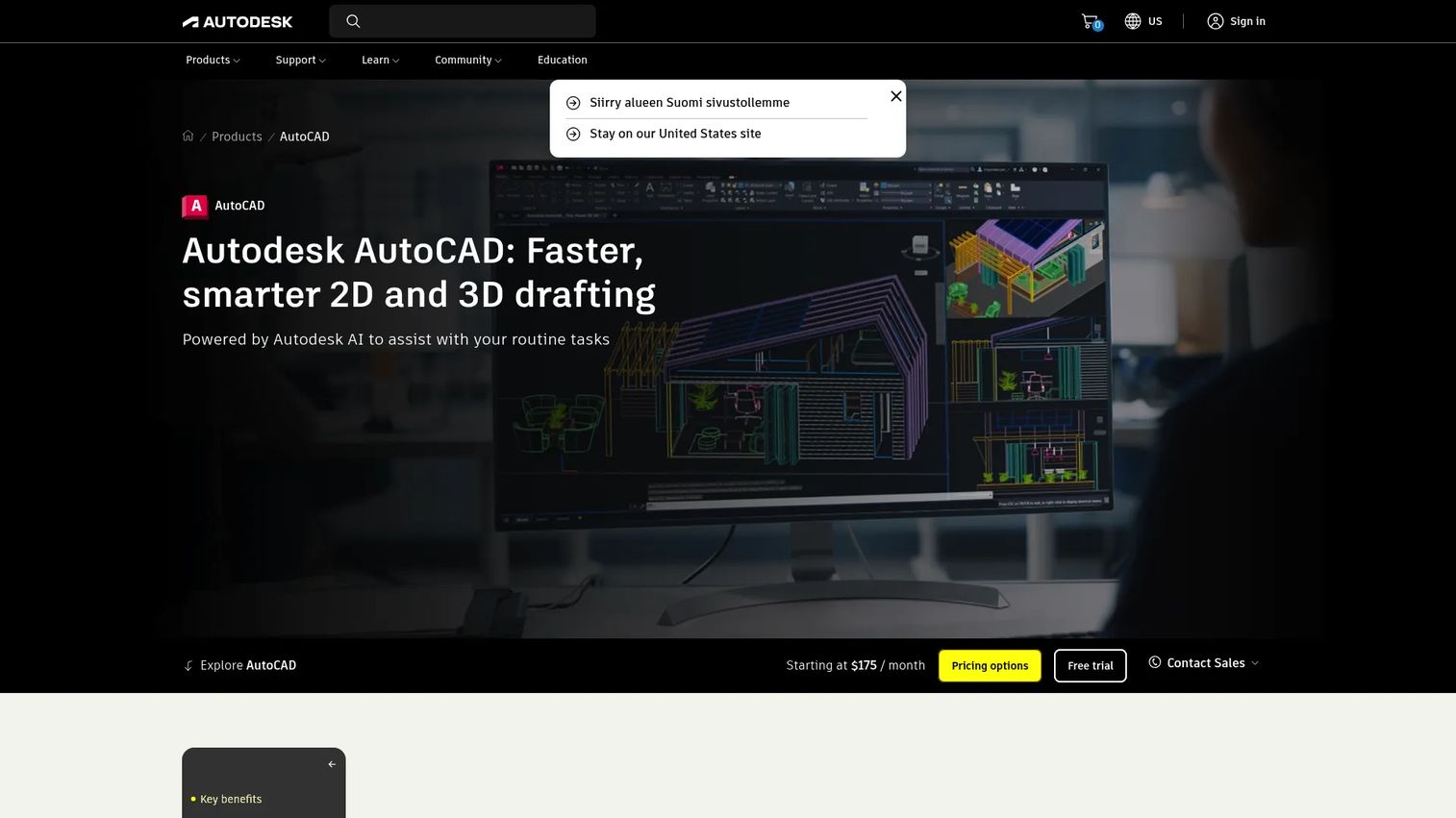Close the region selection popup
Viewport: 1456px width, 818px height.
tap(896, 96)
